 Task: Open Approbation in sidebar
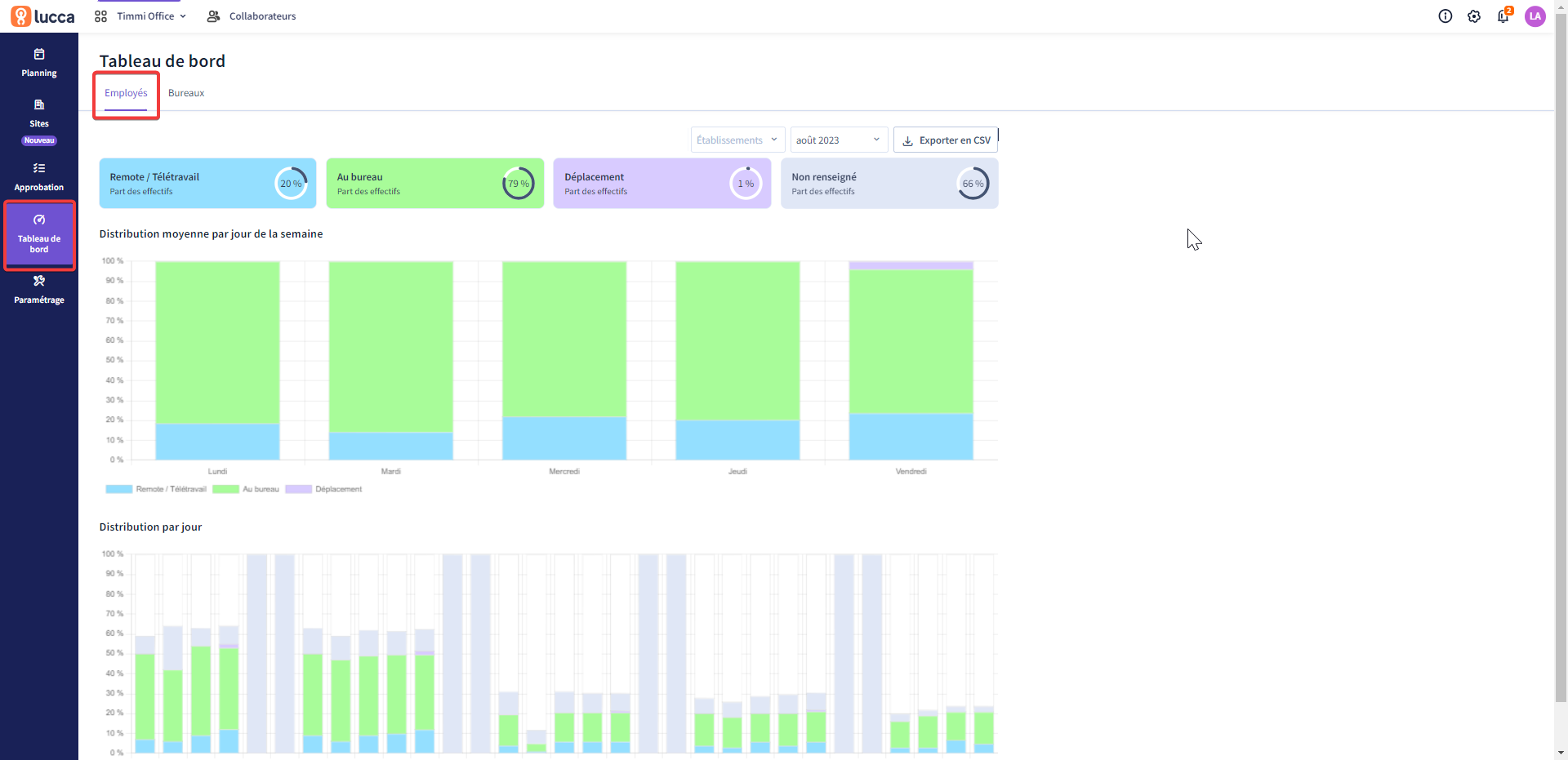[x=39, y=177]
